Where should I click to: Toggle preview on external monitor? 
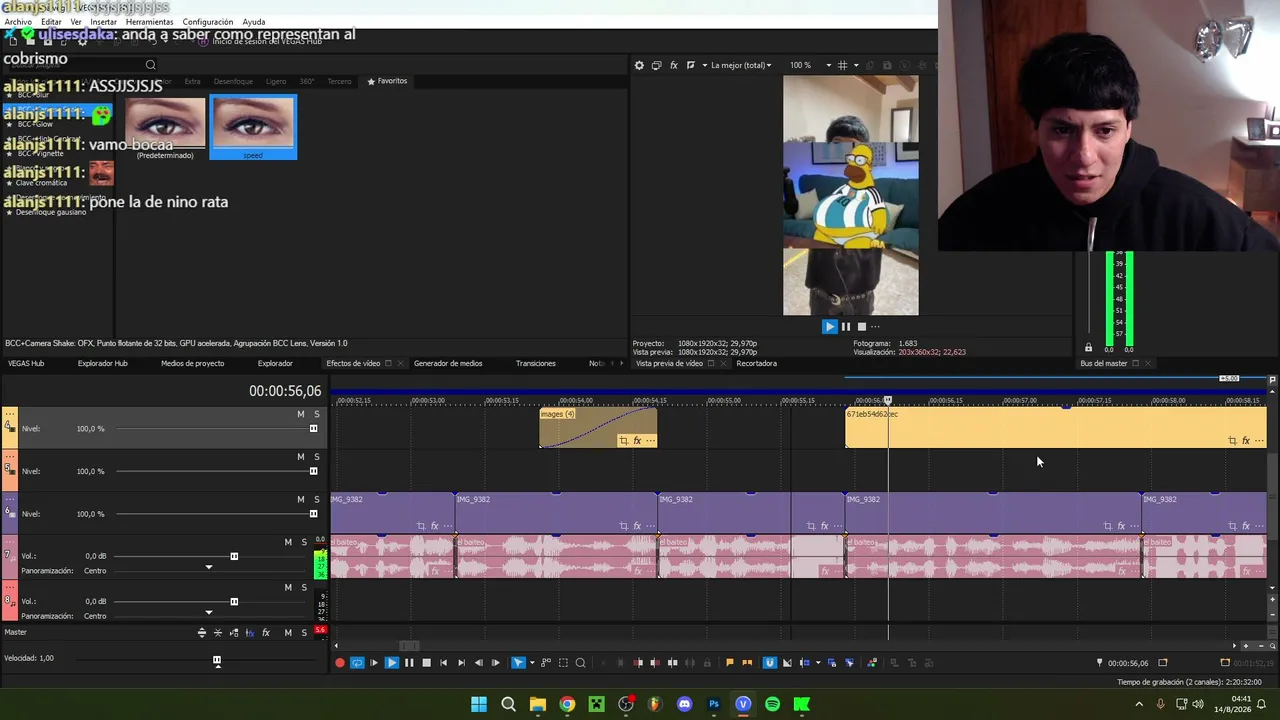point(656,65)
